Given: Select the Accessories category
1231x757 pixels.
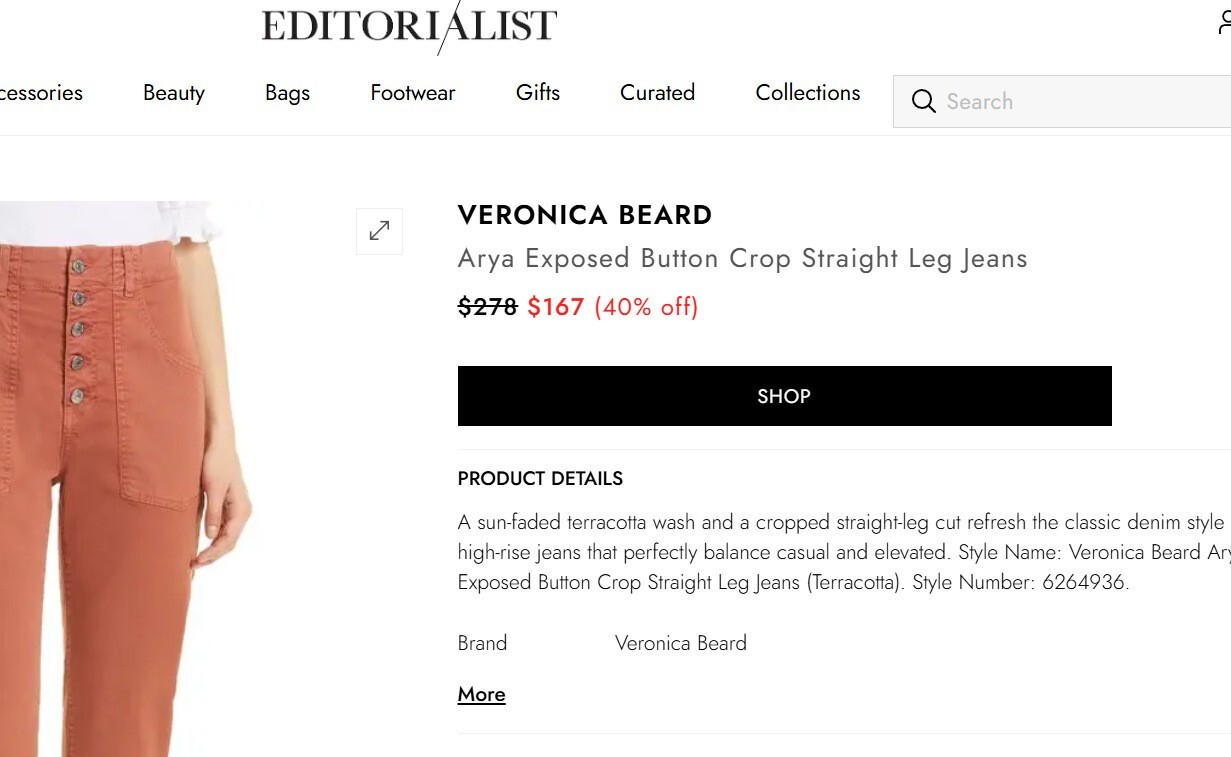Looking at the screenshot, I should [40, 93].
